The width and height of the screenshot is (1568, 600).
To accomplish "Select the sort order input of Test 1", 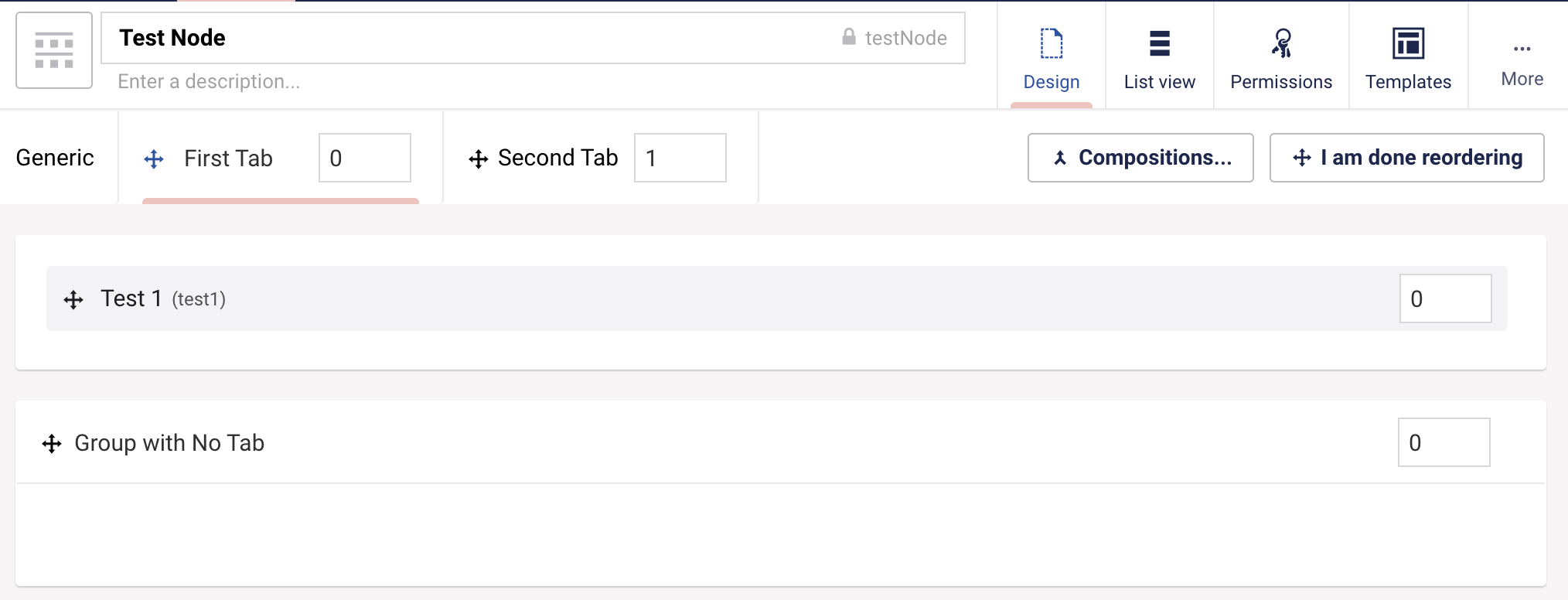I will [x=1445, y=298].
